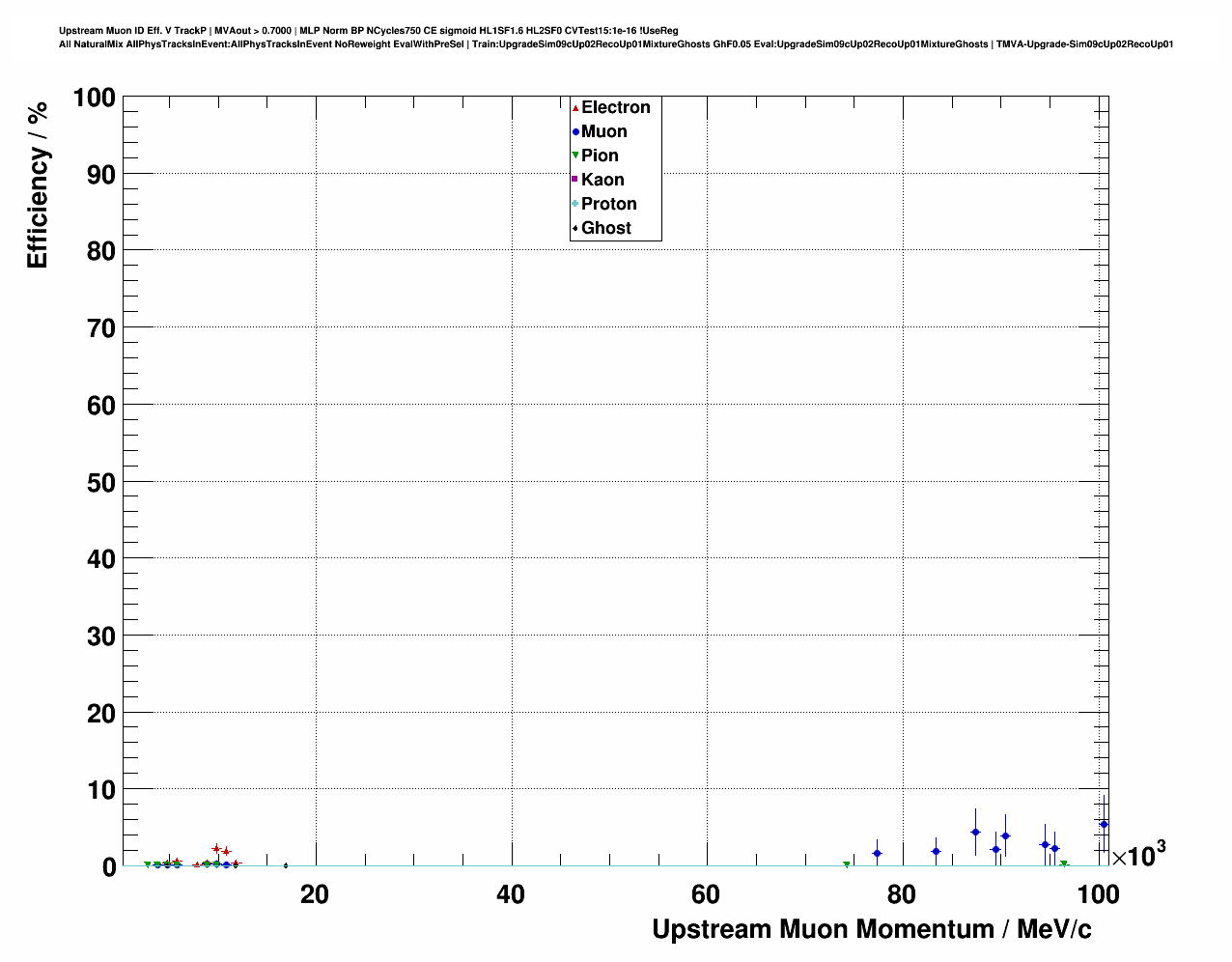Click the y-axis tick label 60
This screenshot has height=962, width=1232.
101,406
